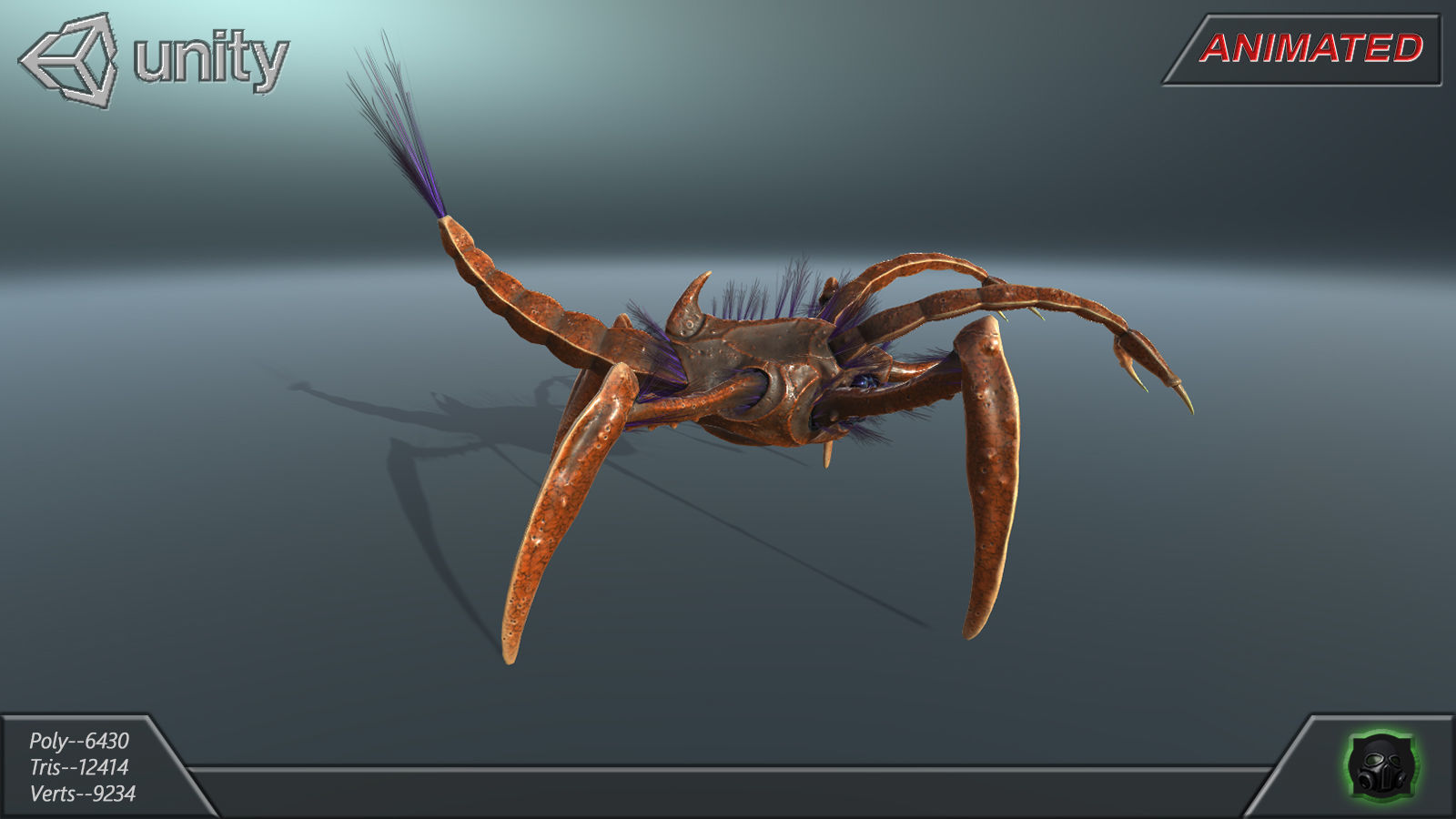Click the green gas mask emblem icon
1456x819 pixels.
[1382, 765]
